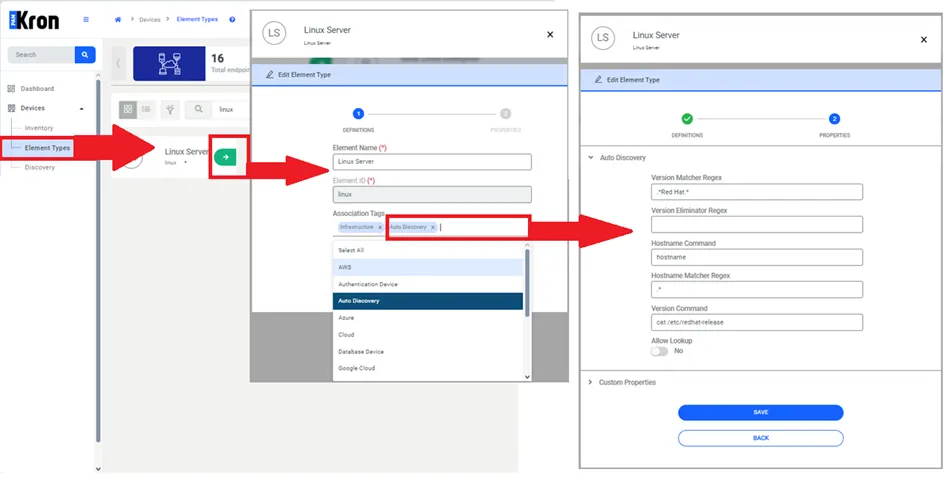This screenshot has height=483, width=945.
Task: Click the Devices breadcrumb link
Action: pyautogui.click(x=150, y=20)
